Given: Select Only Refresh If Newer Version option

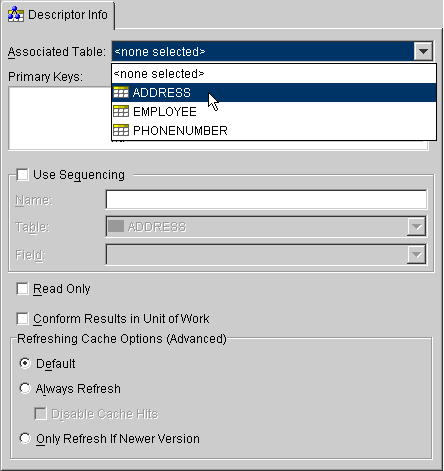Looking at the screenshot, I should [x=25, y=438].
